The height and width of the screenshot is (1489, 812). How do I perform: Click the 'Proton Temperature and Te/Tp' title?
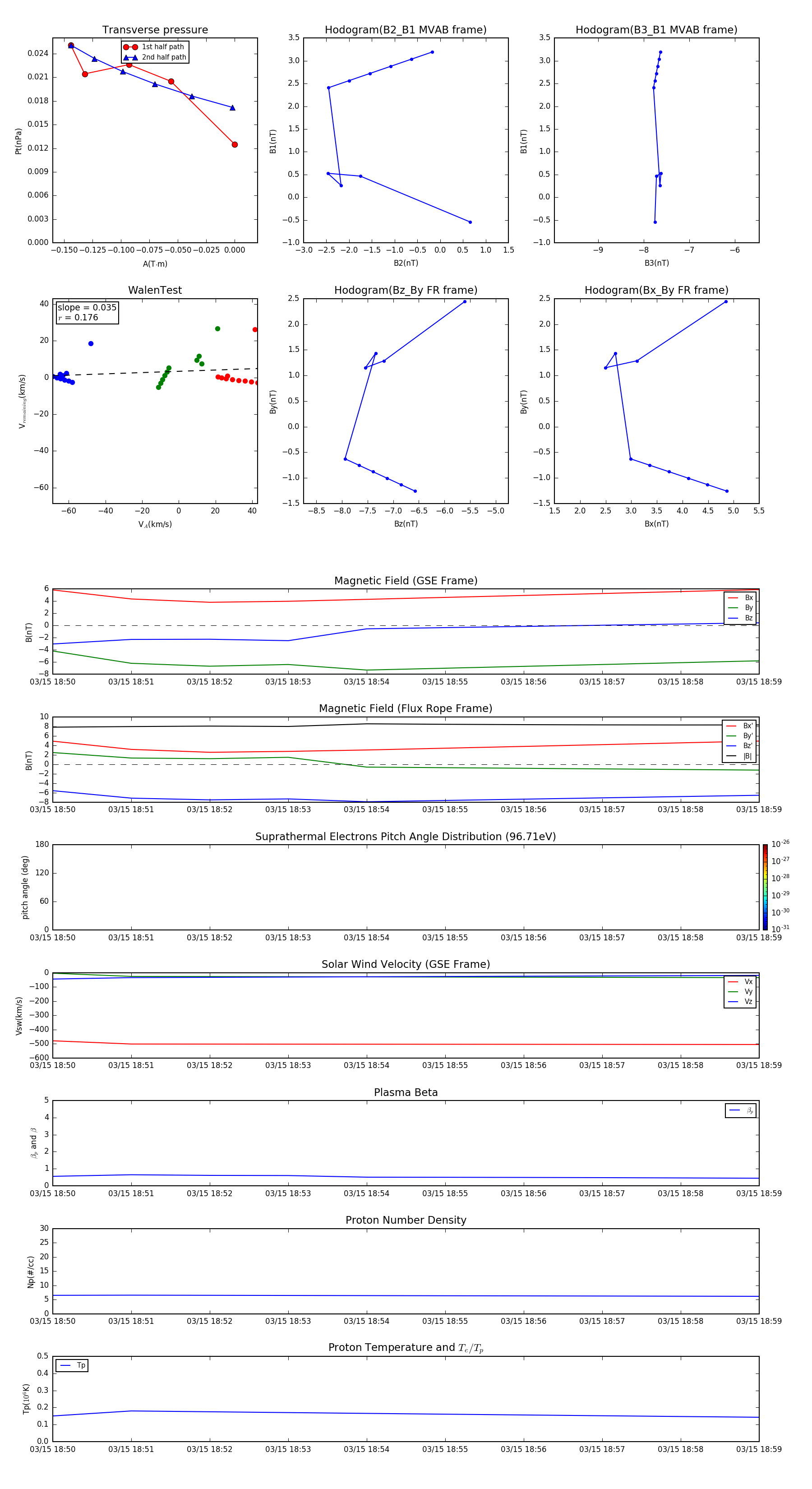coord(406,1347)
